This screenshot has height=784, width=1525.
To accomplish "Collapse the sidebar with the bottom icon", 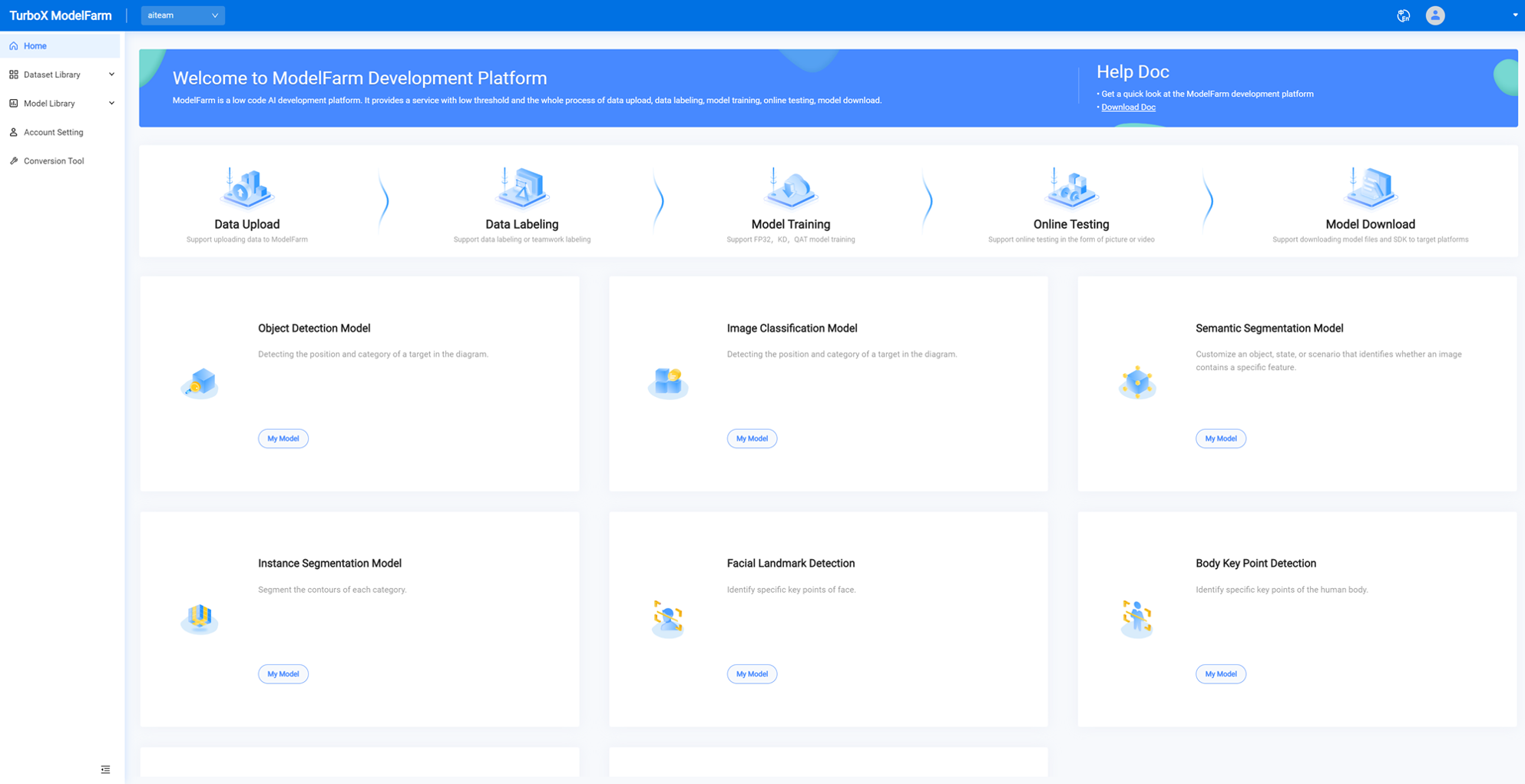I will coord(105,769).
